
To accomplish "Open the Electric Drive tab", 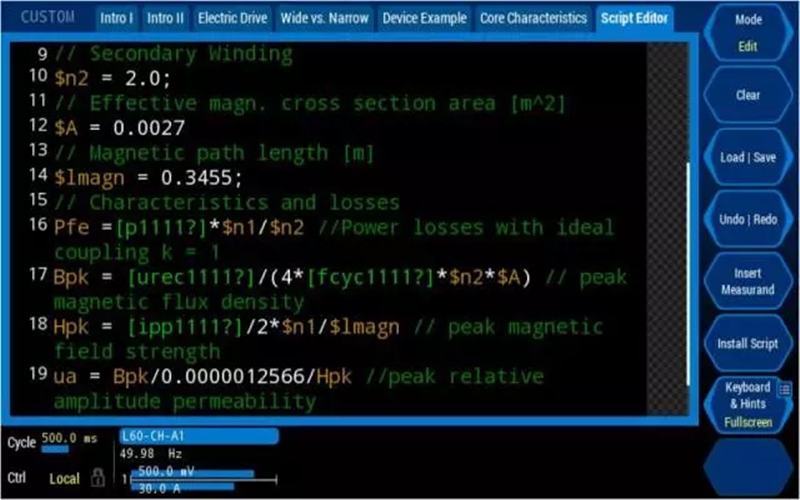I will [232, 18].
